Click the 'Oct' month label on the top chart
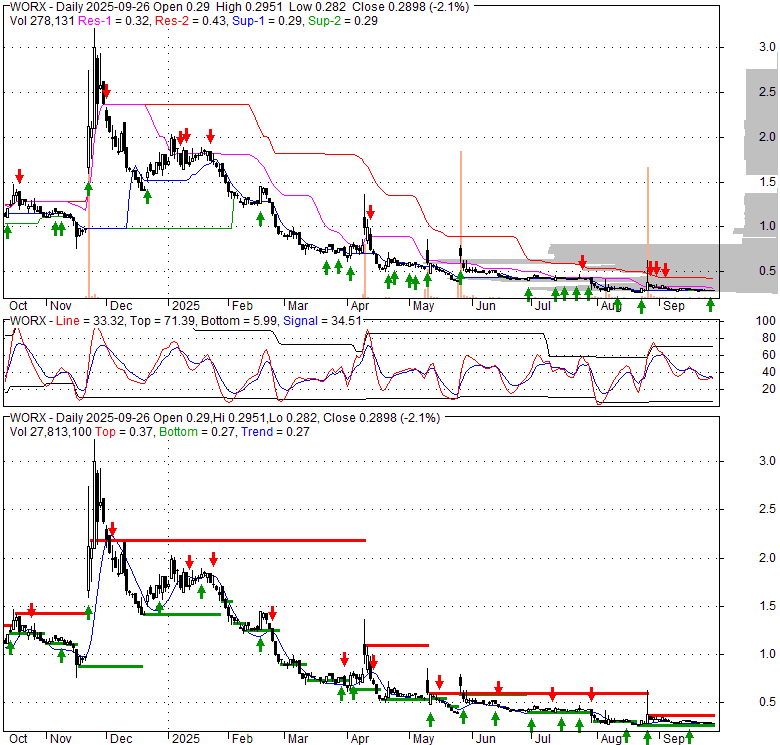Screen dimensions: 780x745 18,306
